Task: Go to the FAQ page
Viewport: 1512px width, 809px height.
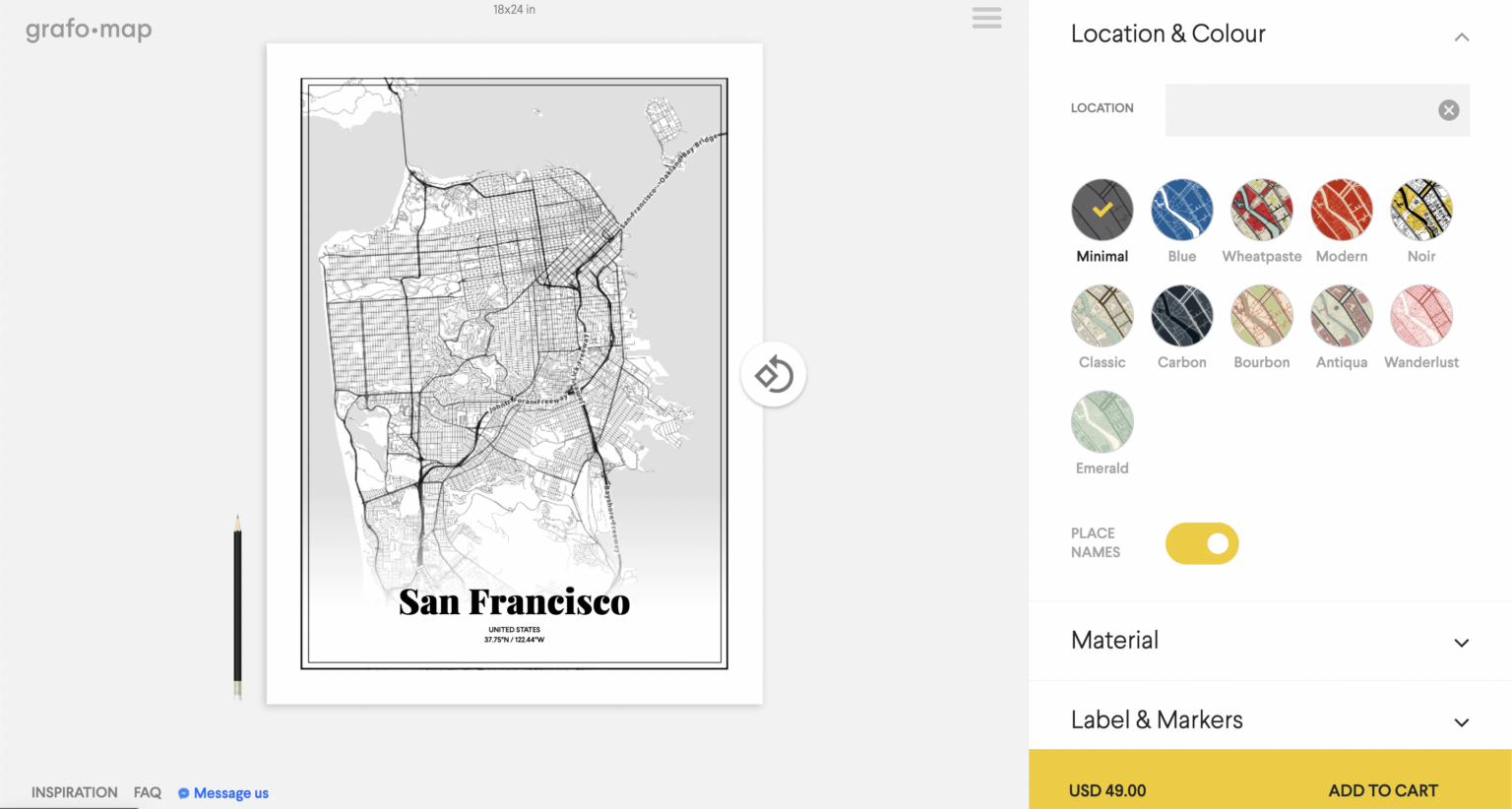Action: point(148,792)
